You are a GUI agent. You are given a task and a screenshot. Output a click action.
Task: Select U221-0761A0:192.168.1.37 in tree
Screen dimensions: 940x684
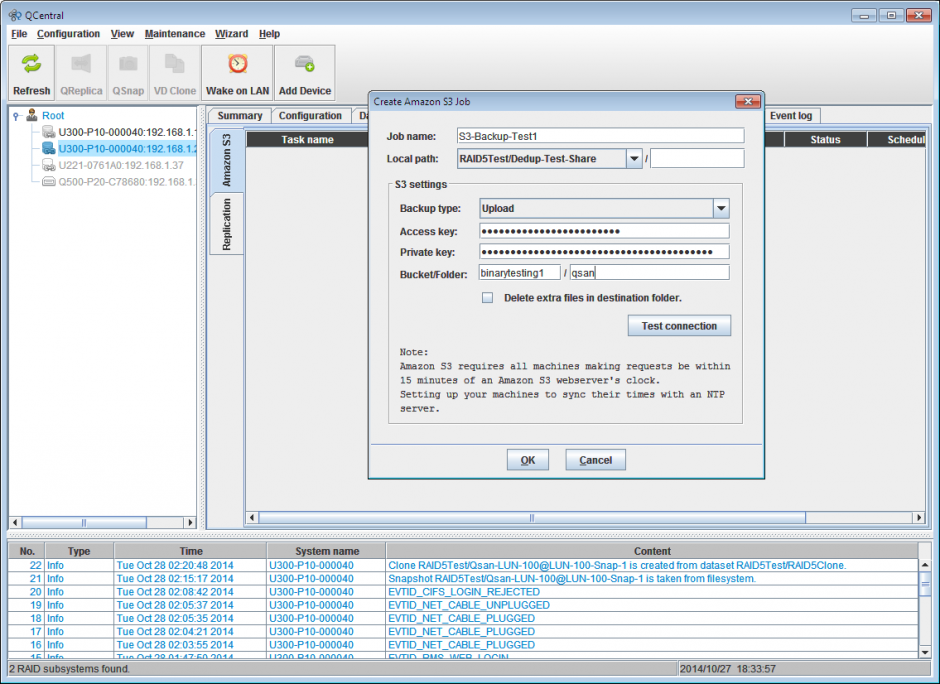click(x=120, y=165)
